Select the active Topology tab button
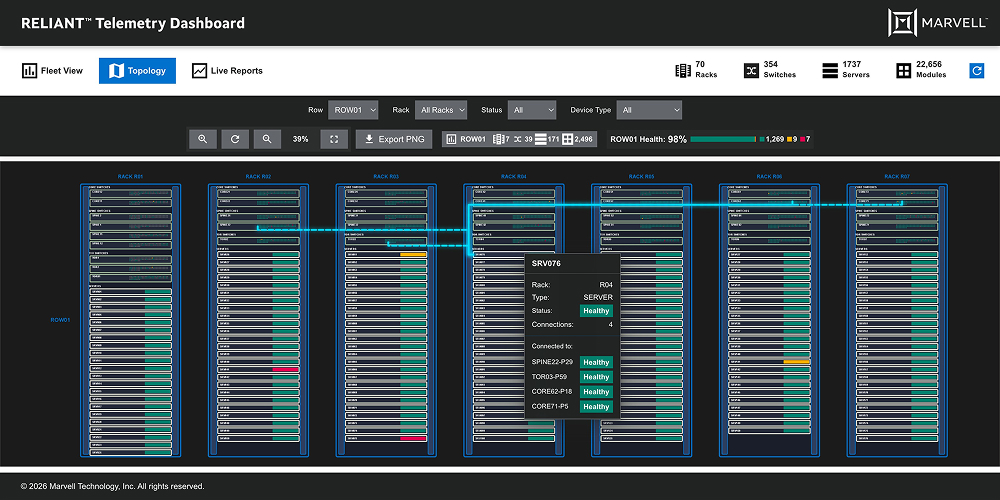Image resolution: width=1000 pixels, height=500 pixels. pyautogui.click(x=137, y=71)
